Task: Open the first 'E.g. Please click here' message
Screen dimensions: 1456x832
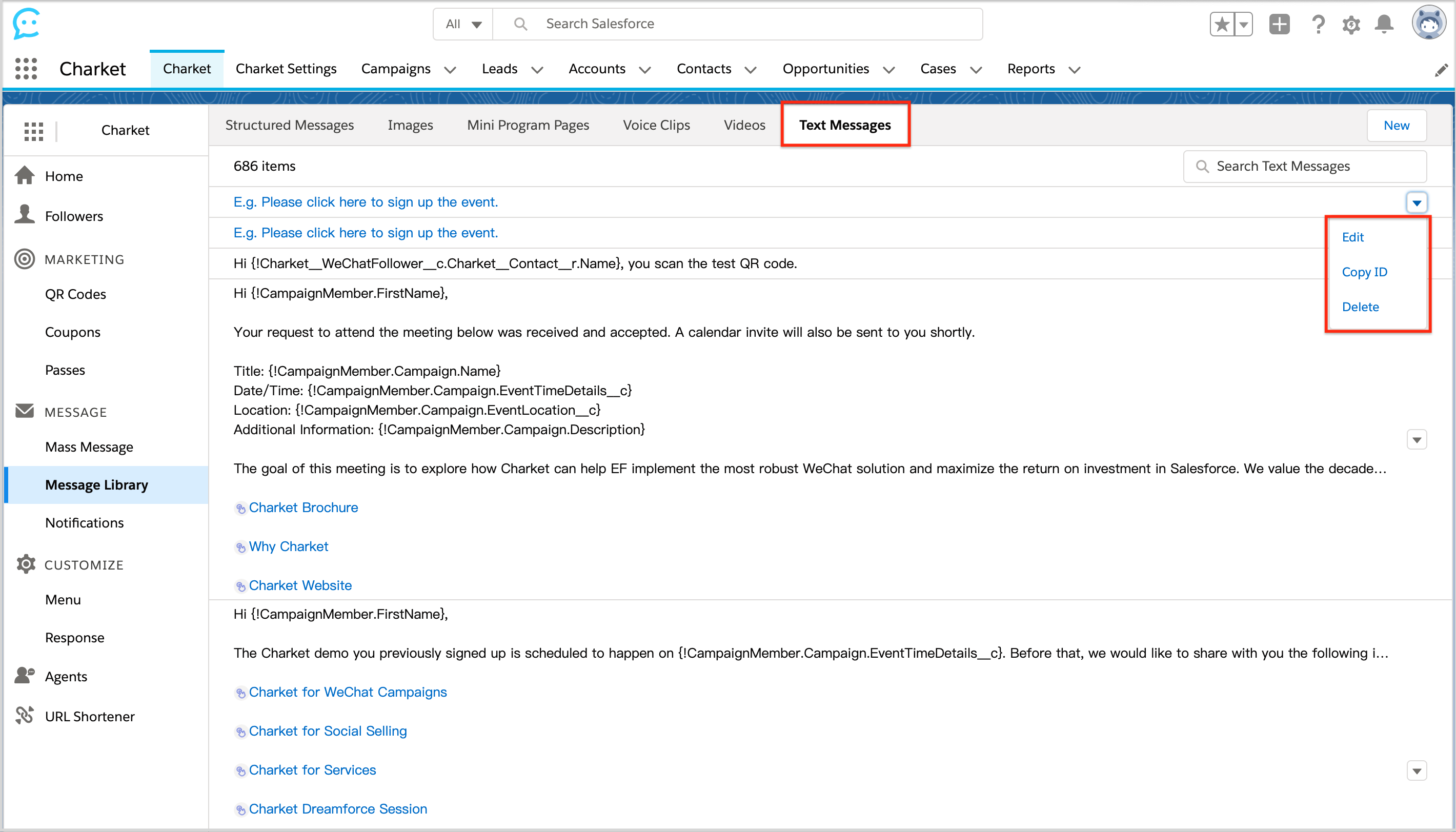Action: click(x=366, y=201)
